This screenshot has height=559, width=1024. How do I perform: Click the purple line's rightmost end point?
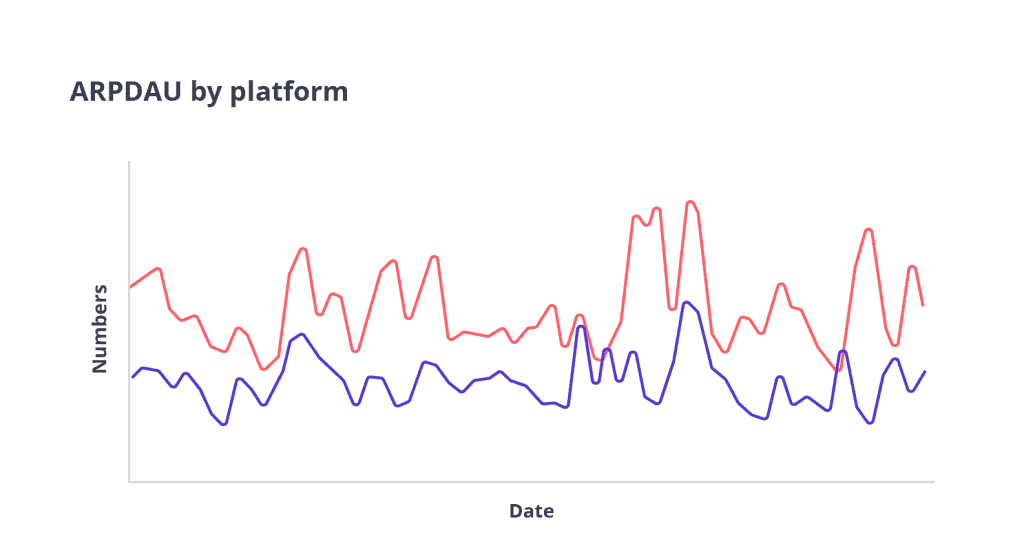925,371
